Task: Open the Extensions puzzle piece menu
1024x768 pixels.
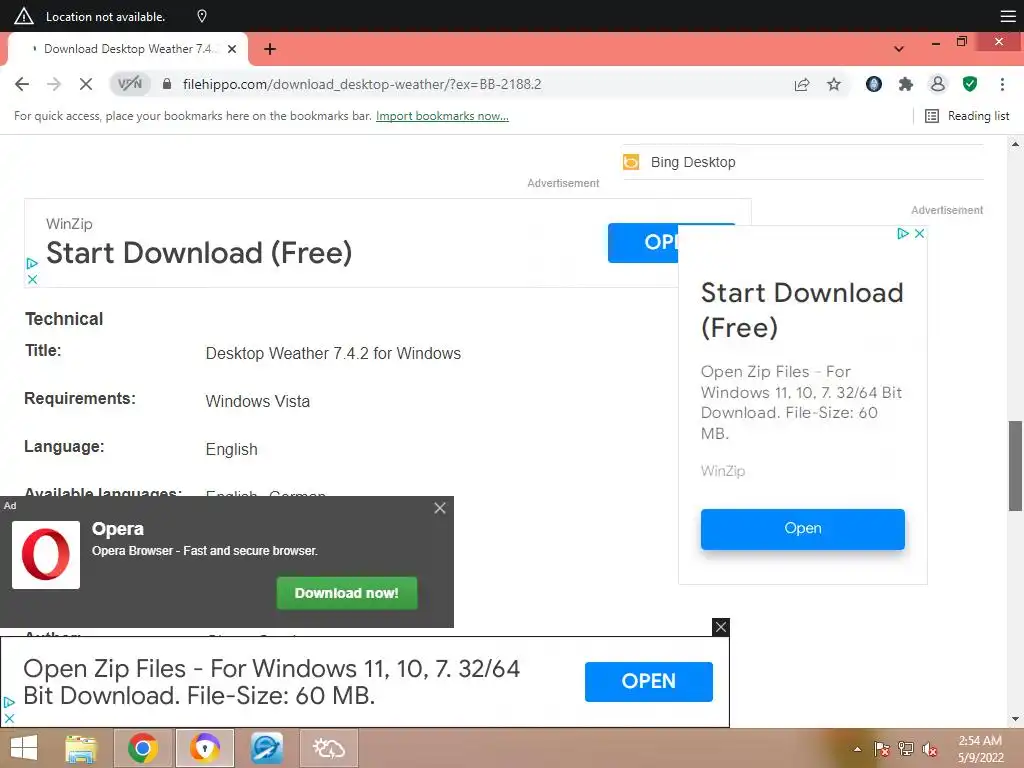Action: [x=906, y=84]
